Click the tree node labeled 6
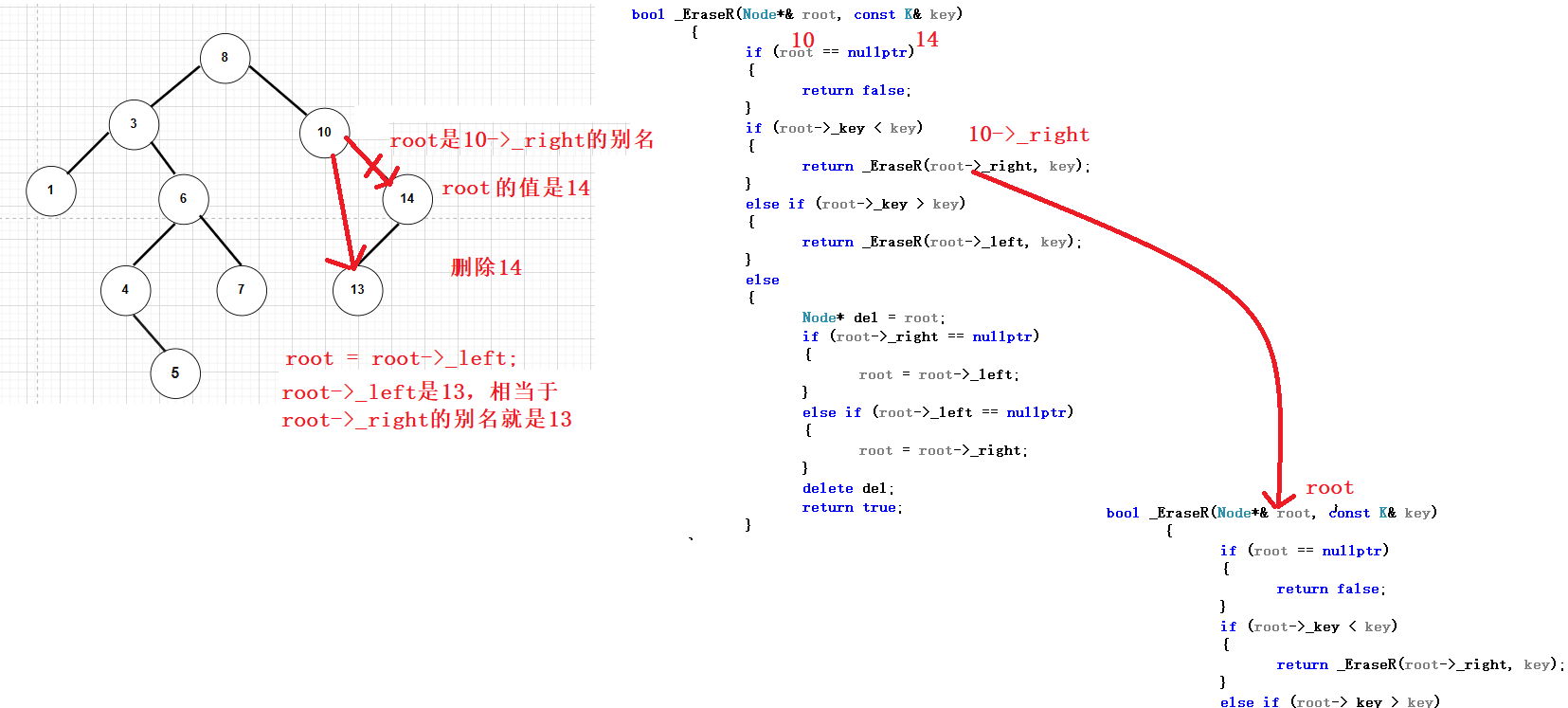The height and width of the screenshot is (708, 1568). [184, 199]
